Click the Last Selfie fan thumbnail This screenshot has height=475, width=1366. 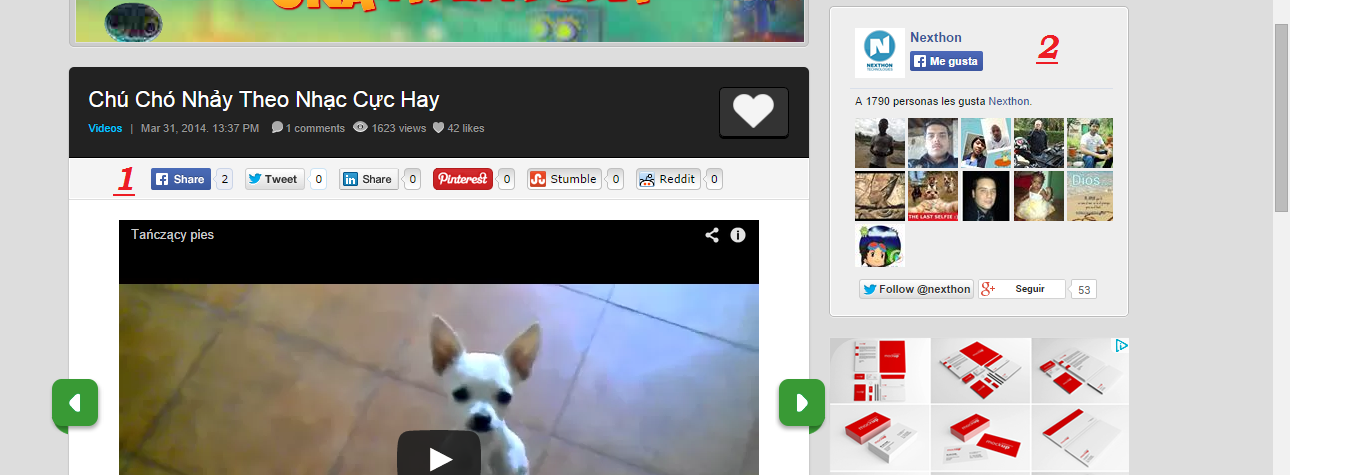tap(933, 196)
